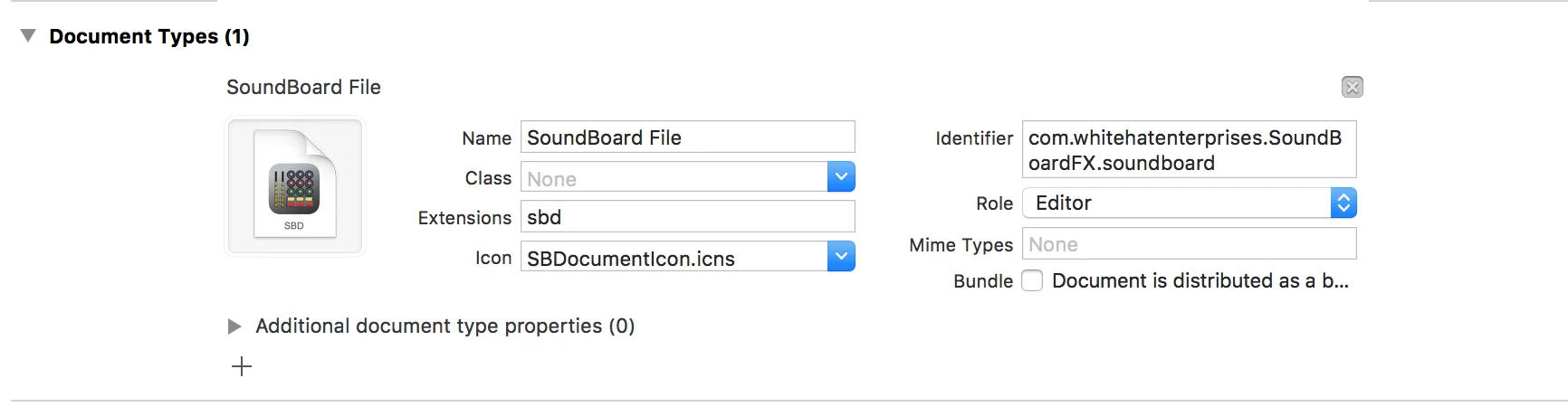Screen dimensions: 1568x407
Task: Click the Additional document type properties label
Action: [445, 326]
